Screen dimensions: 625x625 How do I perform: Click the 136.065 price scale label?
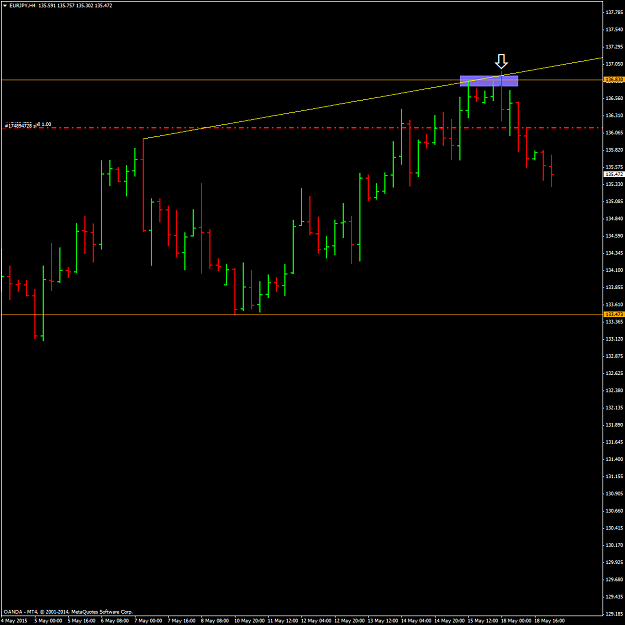pos(614,133)
